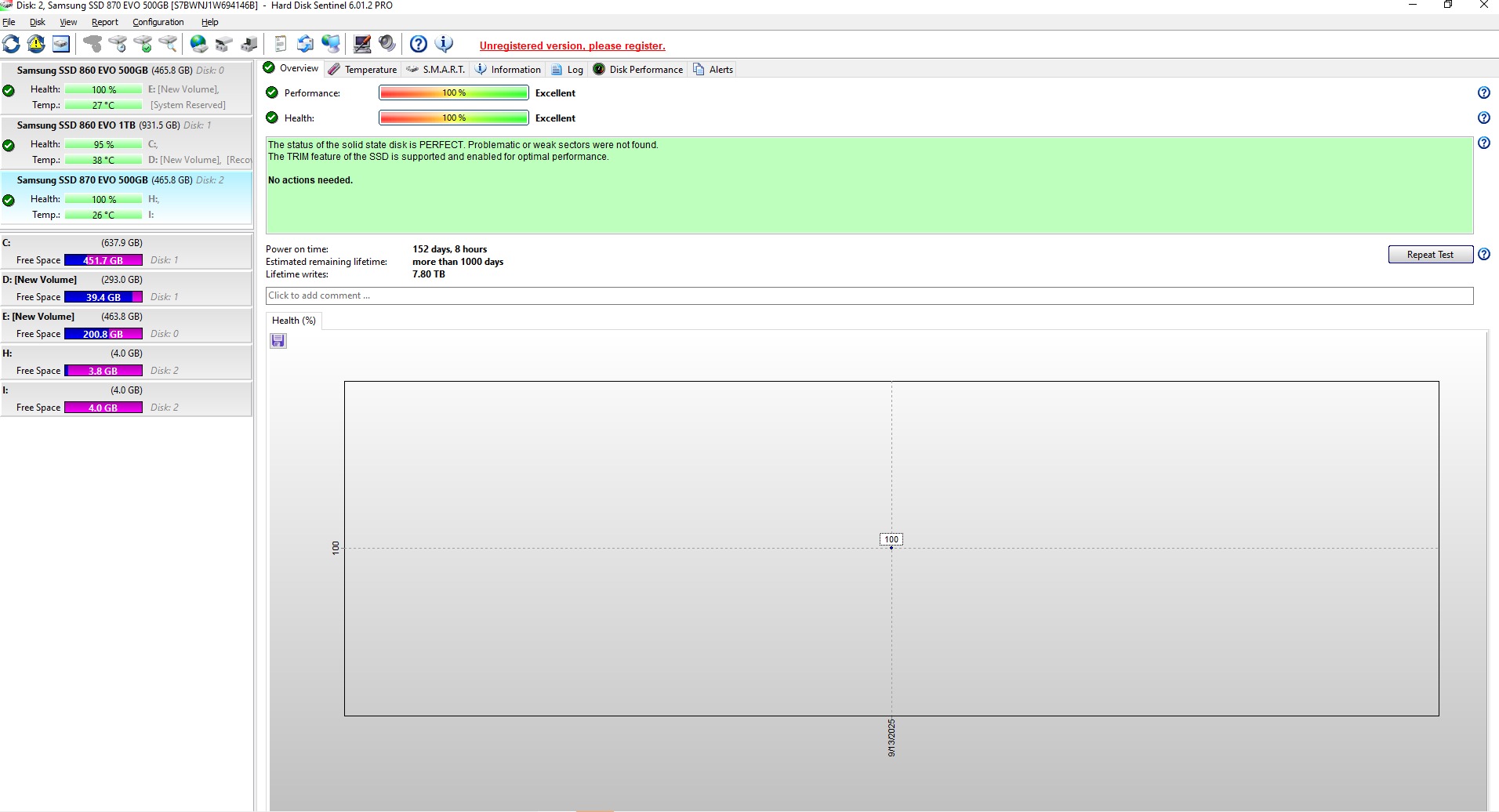Select Samsung SSD 860 EVO 500GB disk
The height and width of the screenshot is (812, 1499).
[126, 88]
